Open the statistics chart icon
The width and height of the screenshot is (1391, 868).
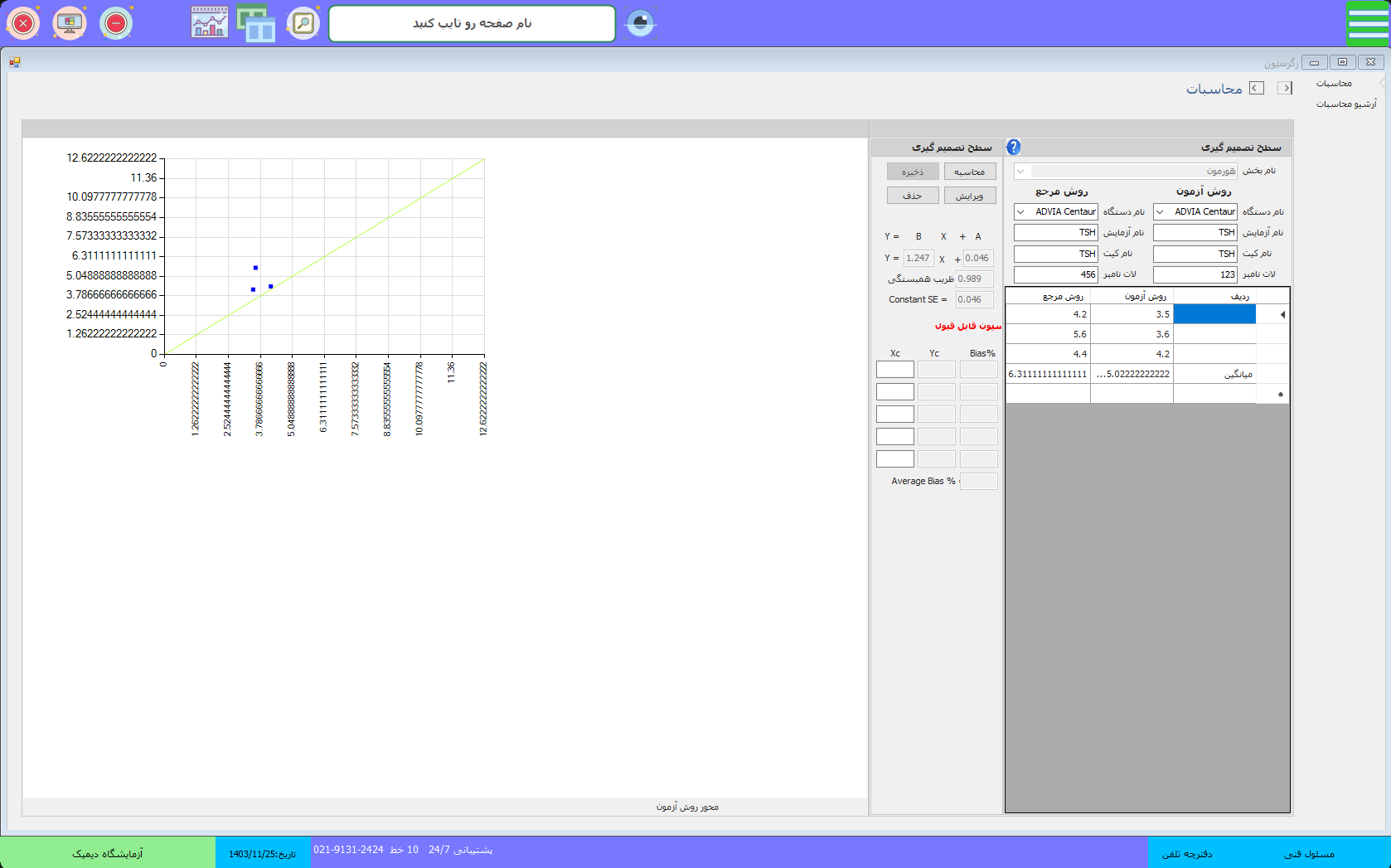(209, 23)
